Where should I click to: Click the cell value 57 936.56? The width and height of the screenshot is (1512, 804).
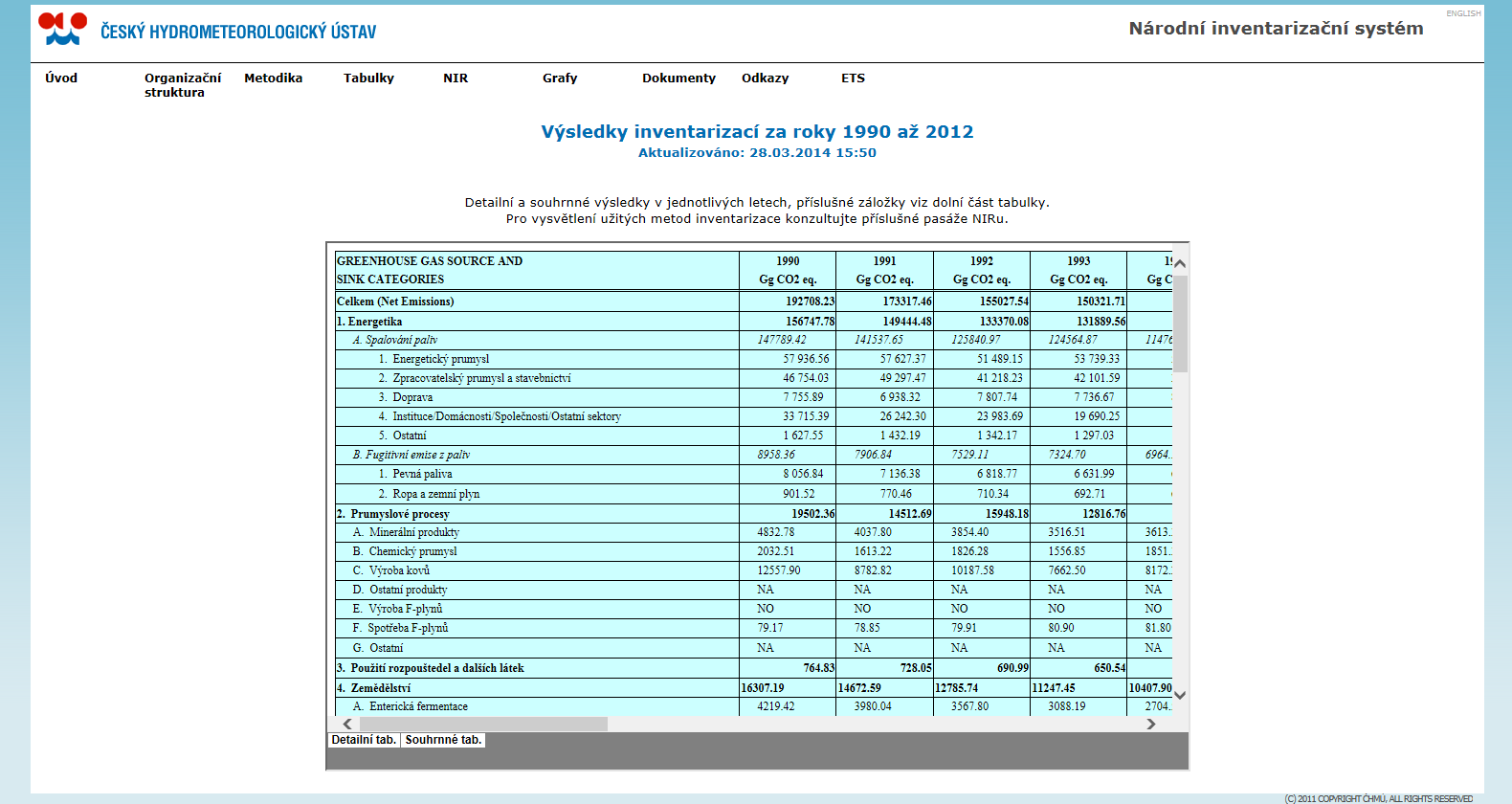point(806,359)
